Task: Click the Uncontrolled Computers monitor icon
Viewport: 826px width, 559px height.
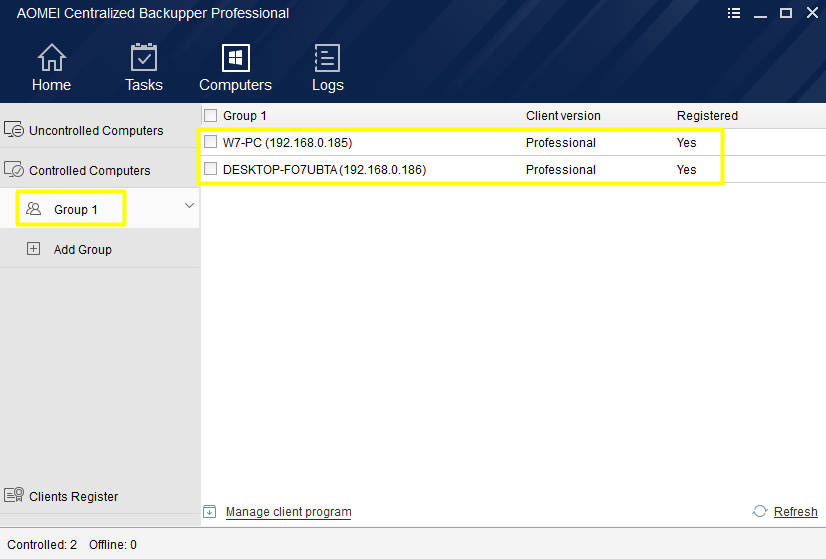Action: [x=14, y=129]
